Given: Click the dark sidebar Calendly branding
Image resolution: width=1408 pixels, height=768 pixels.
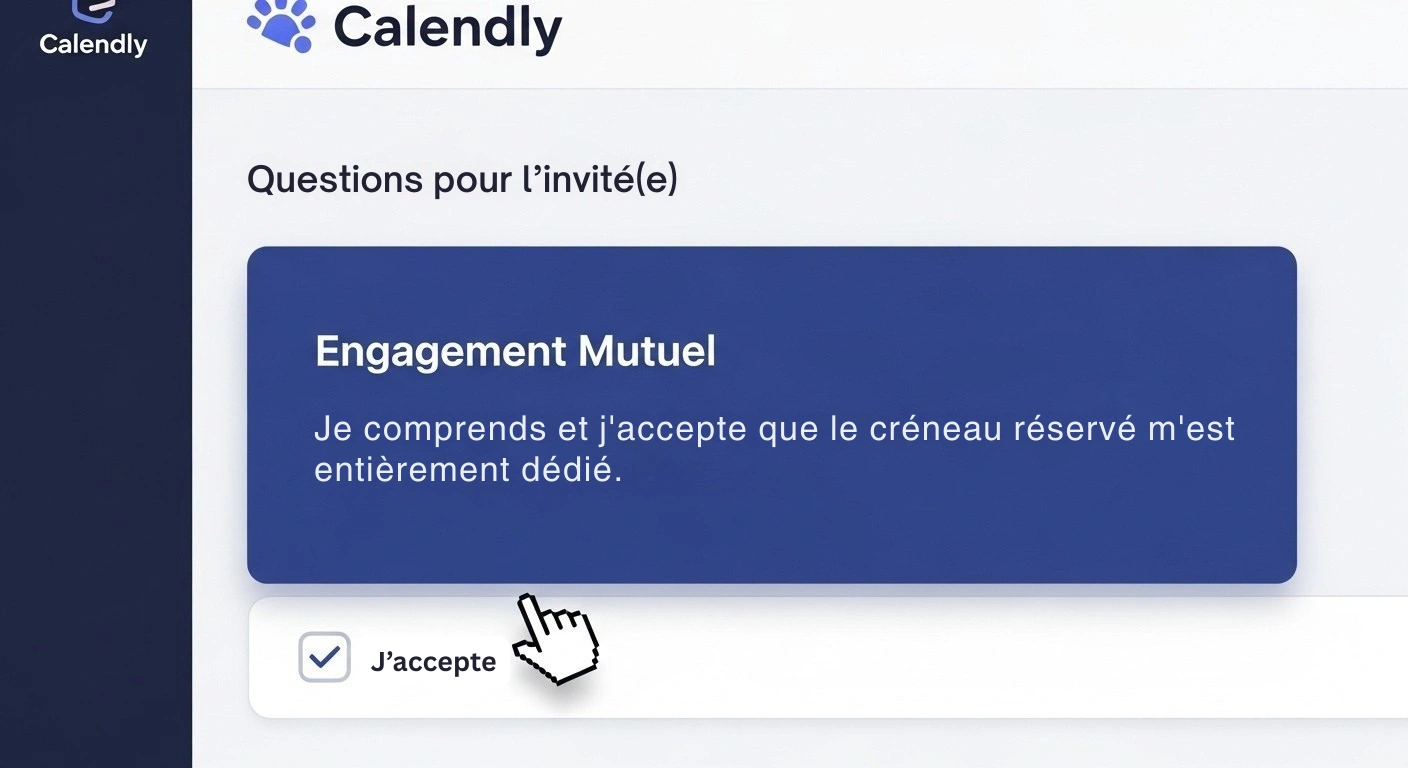Looking at the screenshot, I should [x=93, y=30].
